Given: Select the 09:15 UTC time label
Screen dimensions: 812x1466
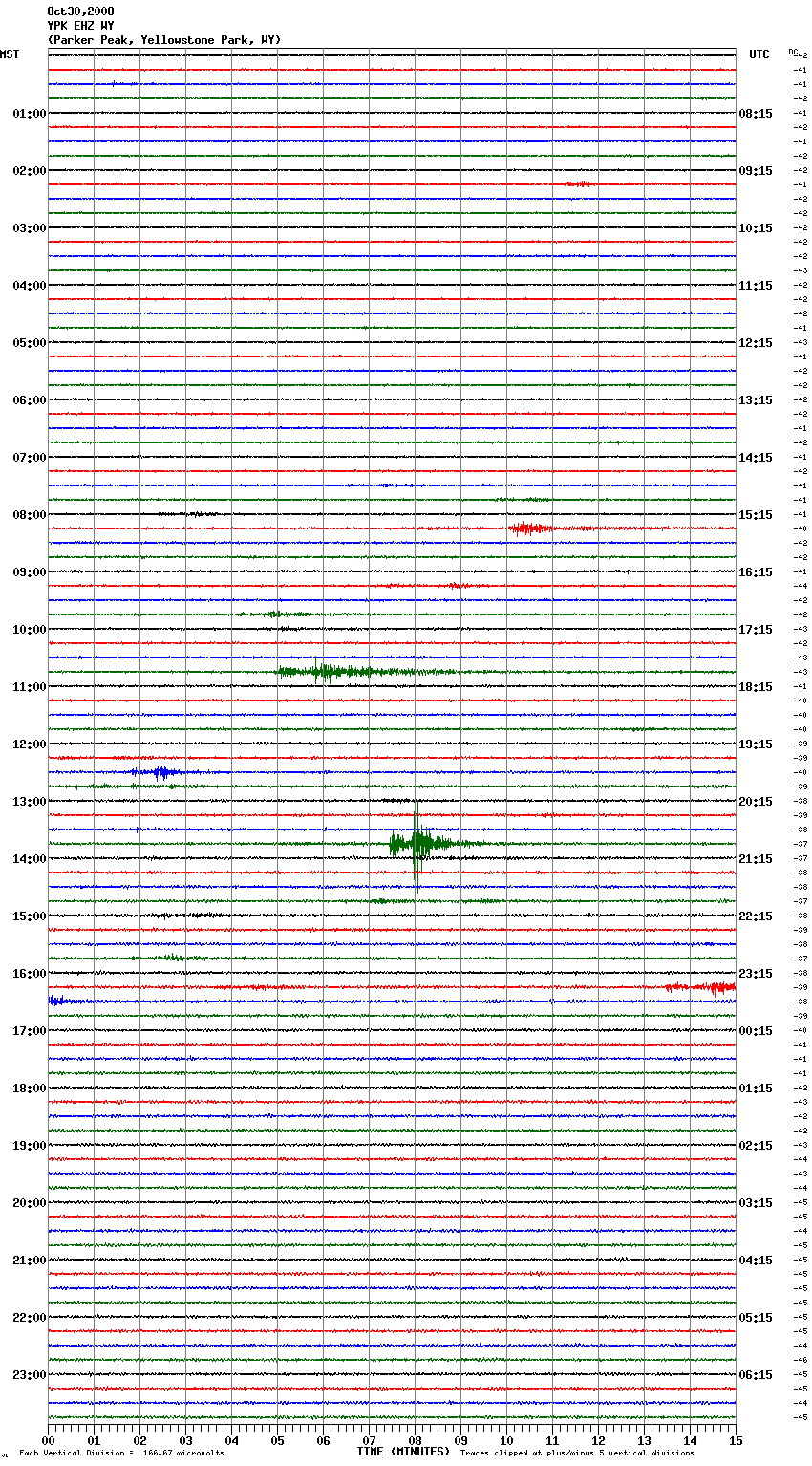Looking at the screenshot, I should point(756,171).
